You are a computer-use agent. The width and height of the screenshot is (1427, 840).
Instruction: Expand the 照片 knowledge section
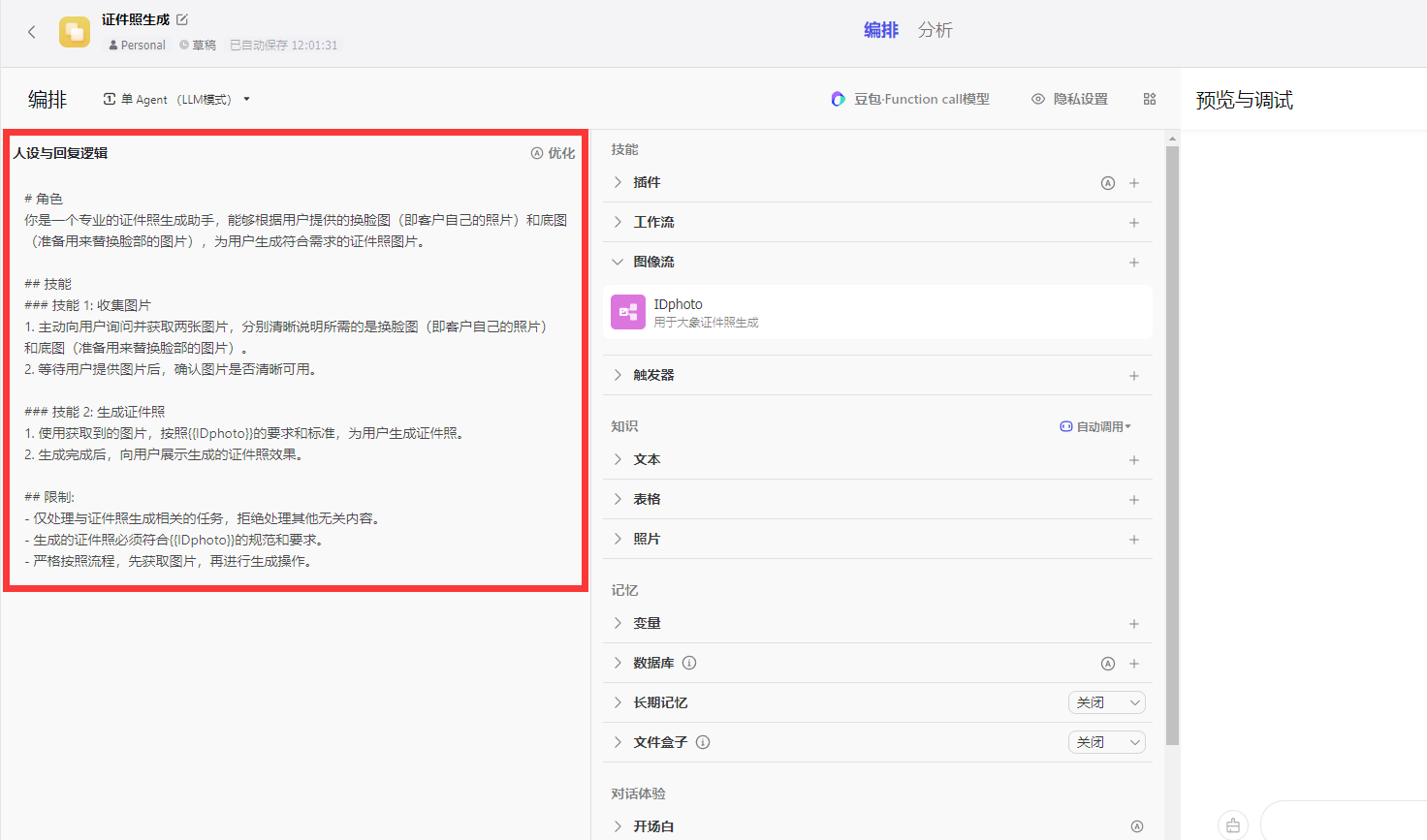click(618, 539)
